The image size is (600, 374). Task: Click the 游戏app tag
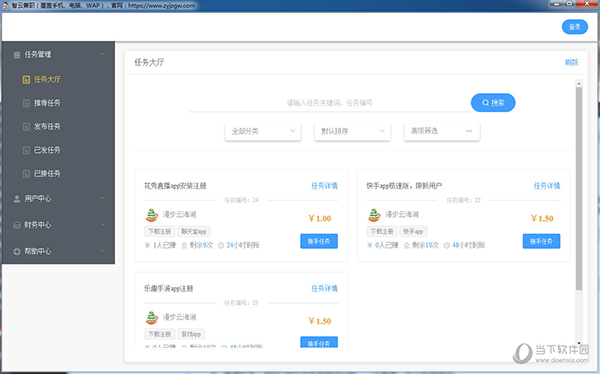[x=191, y=334]
